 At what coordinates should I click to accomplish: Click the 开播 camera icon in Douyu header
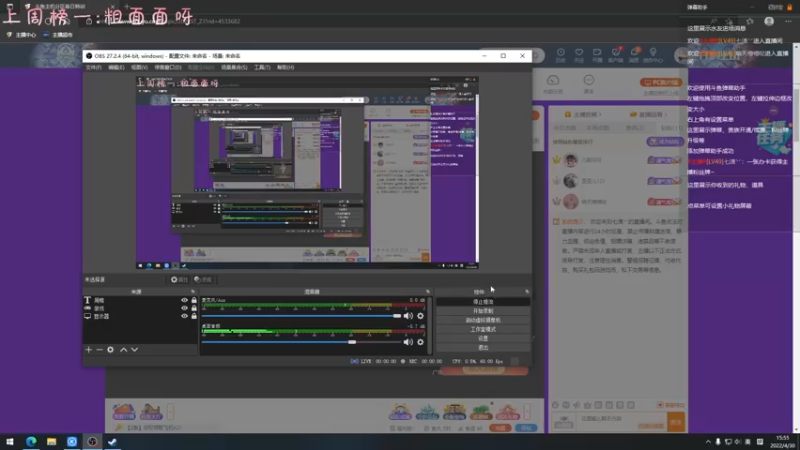coord(597,55)
